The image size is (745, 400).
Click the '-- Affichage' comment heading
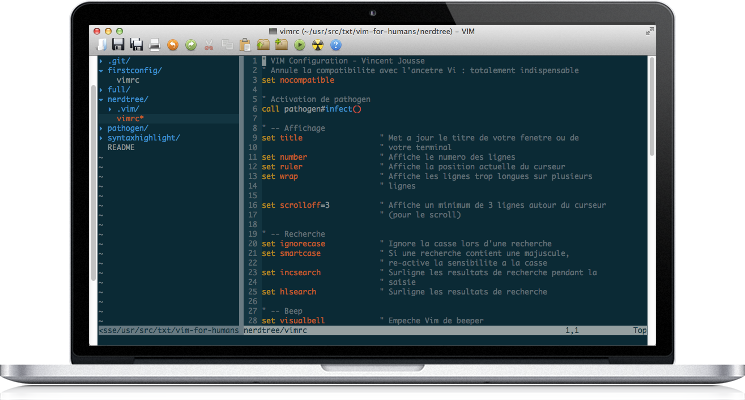298,128
